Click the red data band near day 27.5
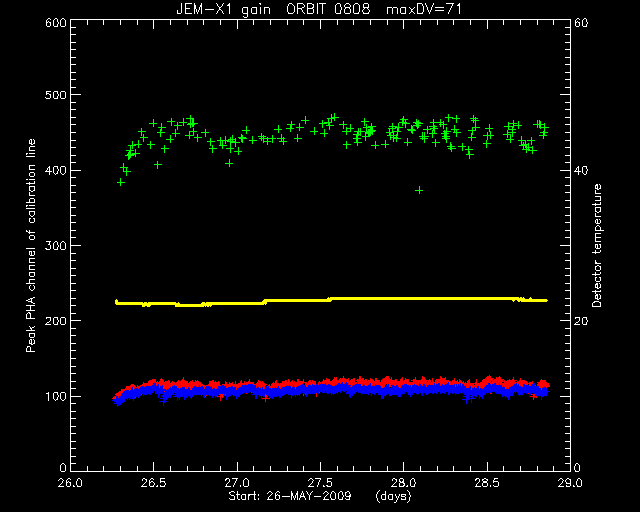640x512 pixels. click(x=321, y=383)
